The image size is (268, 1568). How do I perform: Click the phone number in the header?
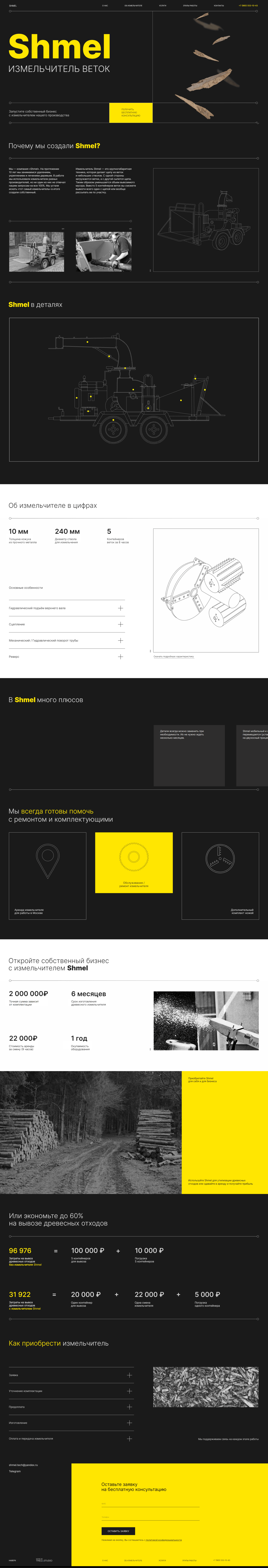click(x=248, y=5)
